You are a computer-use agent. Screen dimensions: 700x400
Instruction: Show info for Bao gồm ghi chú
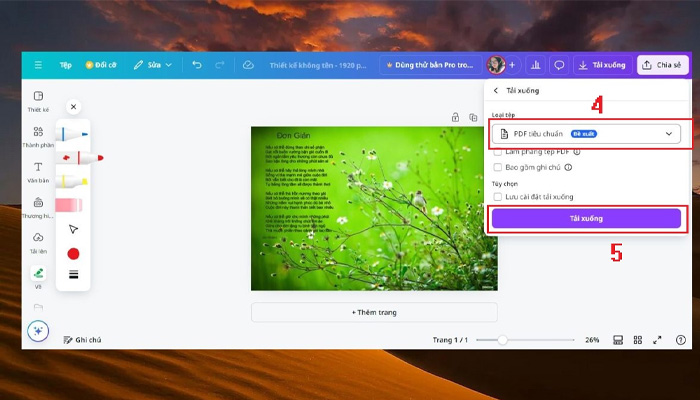[568, 167]
